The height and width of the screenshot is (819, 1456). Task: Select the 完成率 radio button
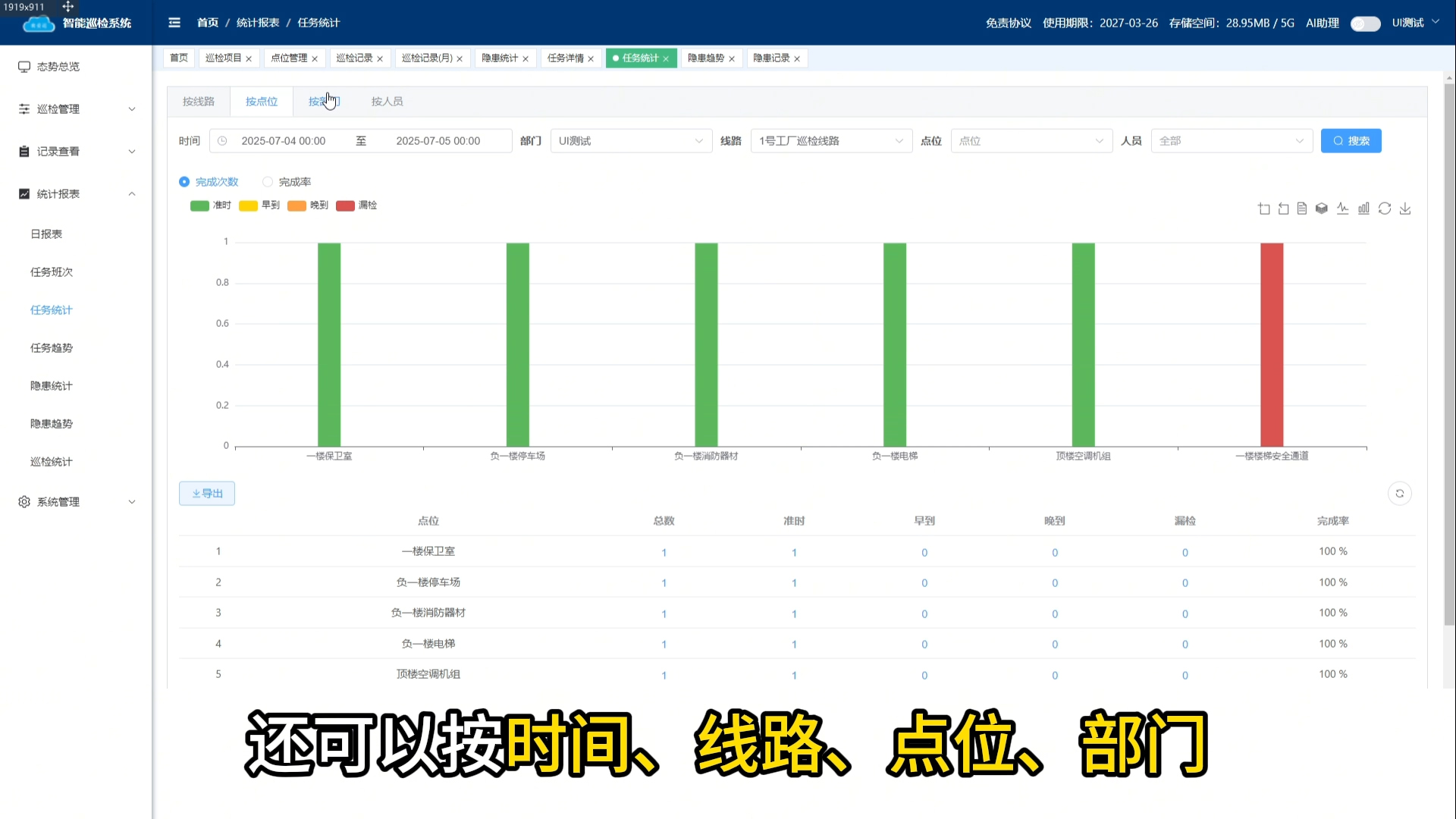coord(268,182)
